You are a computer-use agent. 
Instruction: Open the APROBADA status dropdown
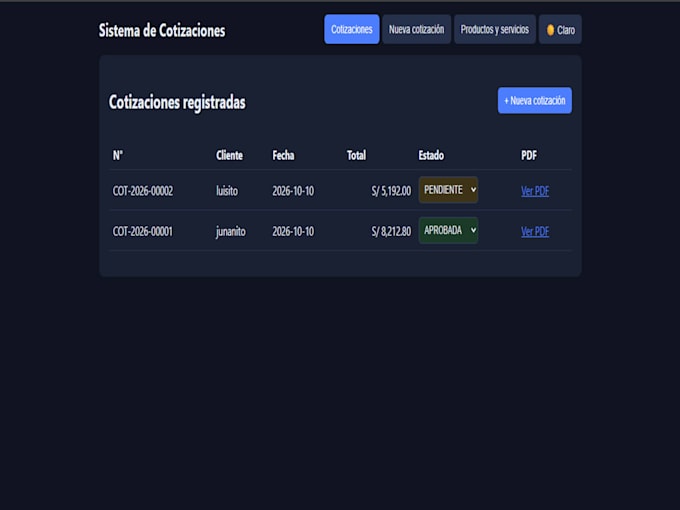[448, 230]
